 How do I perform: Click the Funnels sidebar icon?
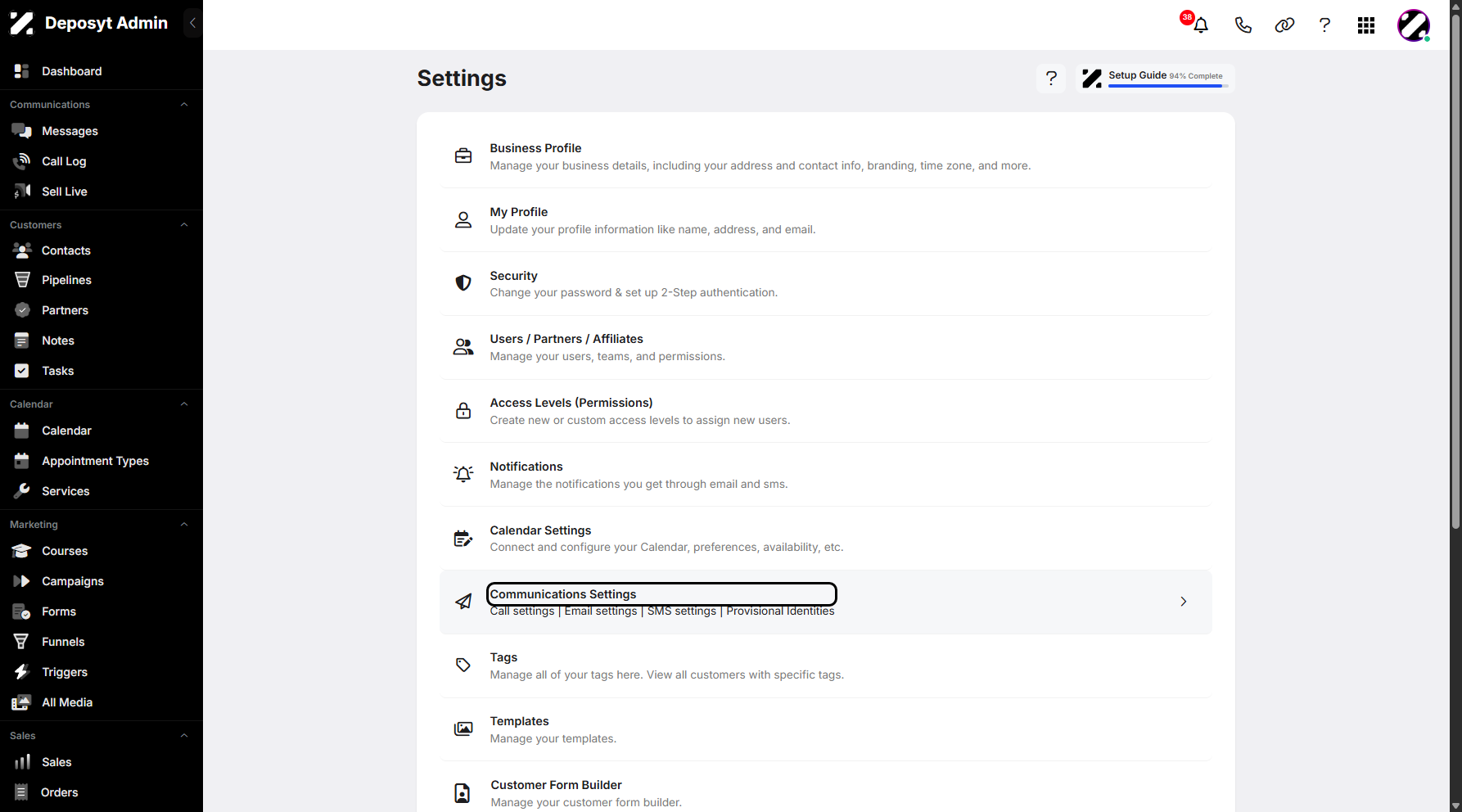22,642
